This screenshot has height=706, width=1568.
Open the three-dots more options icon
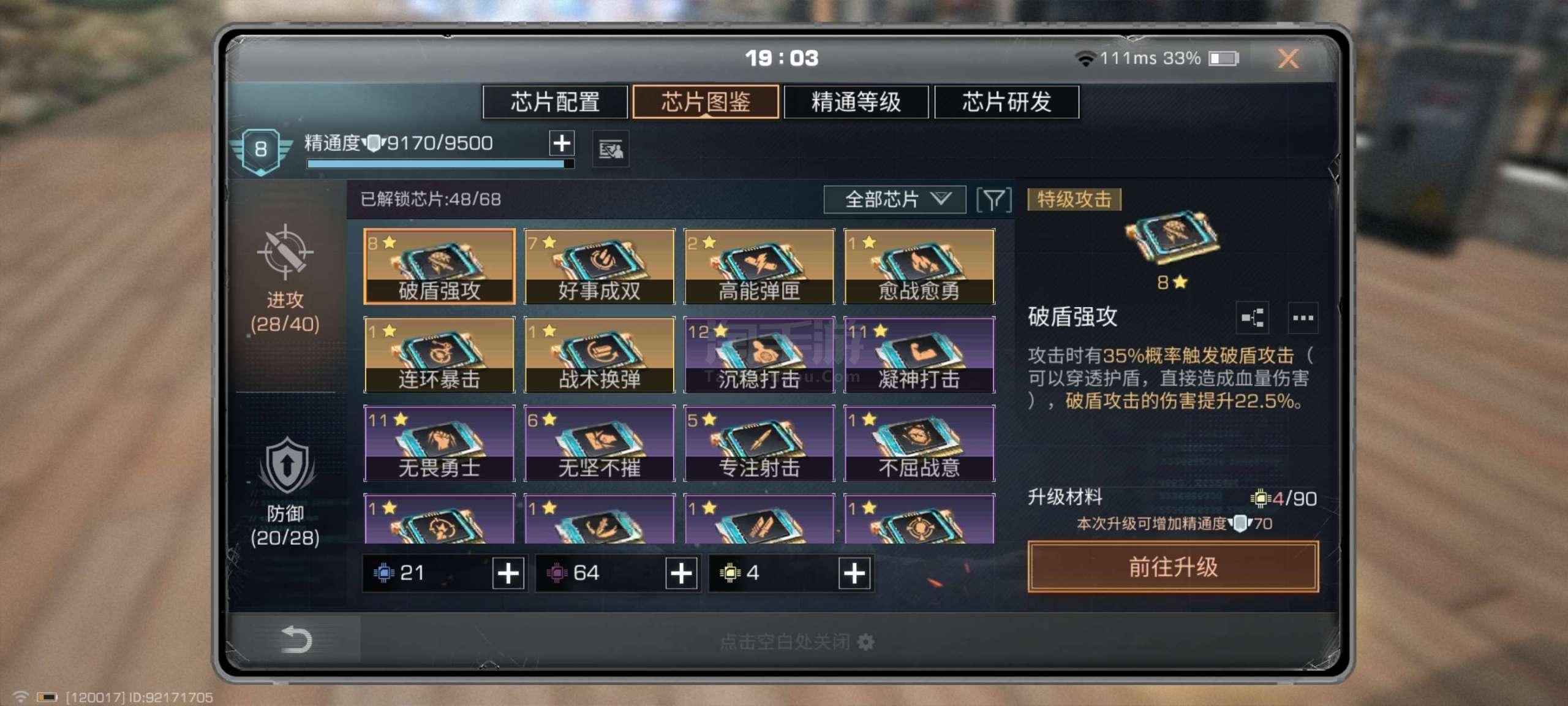pos(1302,317)
